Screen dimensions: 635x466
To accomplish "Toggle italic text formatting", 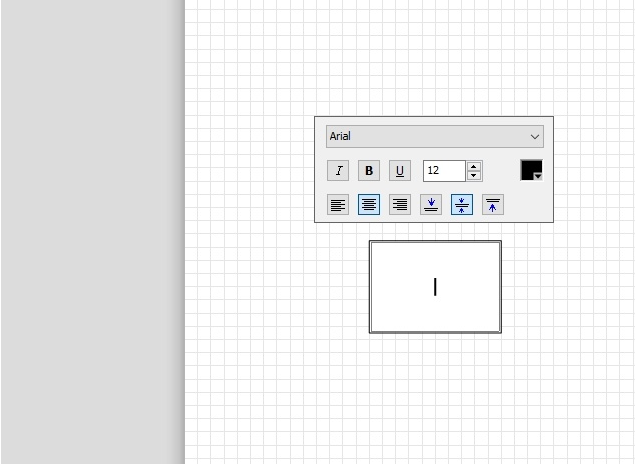I will point(339,171).
